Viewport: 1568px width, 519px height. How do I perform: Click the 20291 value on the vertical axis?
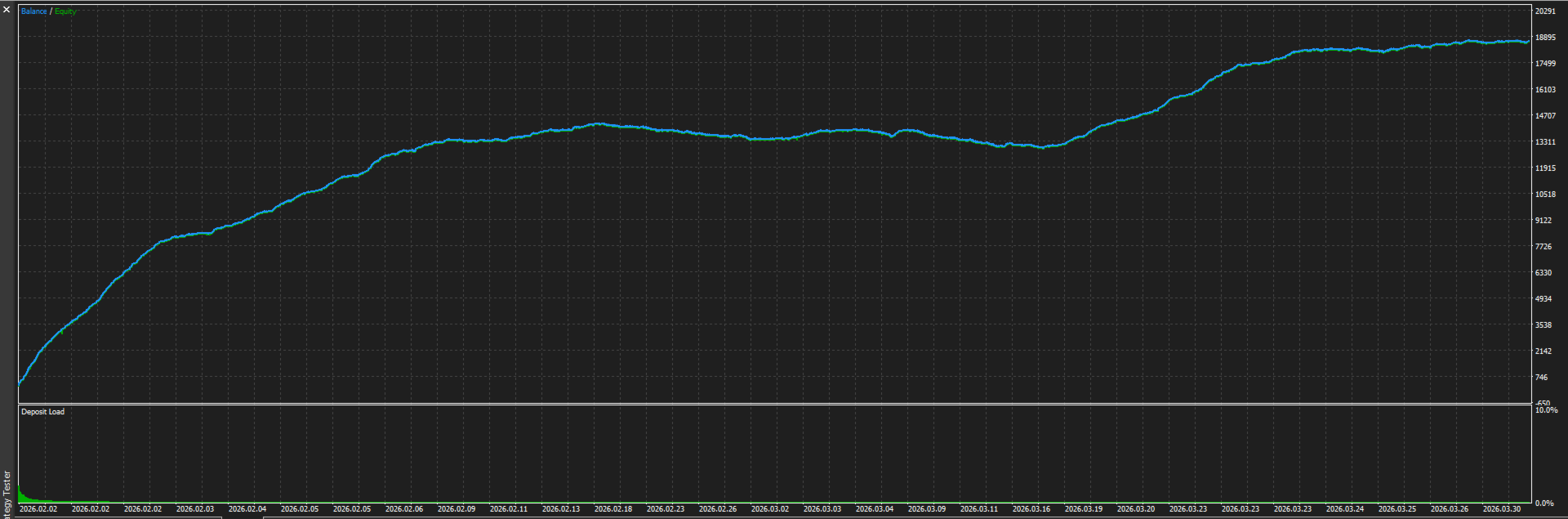[1545, 11]
